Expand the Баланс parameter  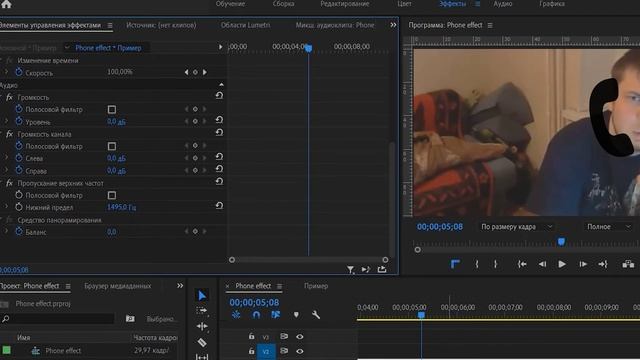[x=6, y=231]
